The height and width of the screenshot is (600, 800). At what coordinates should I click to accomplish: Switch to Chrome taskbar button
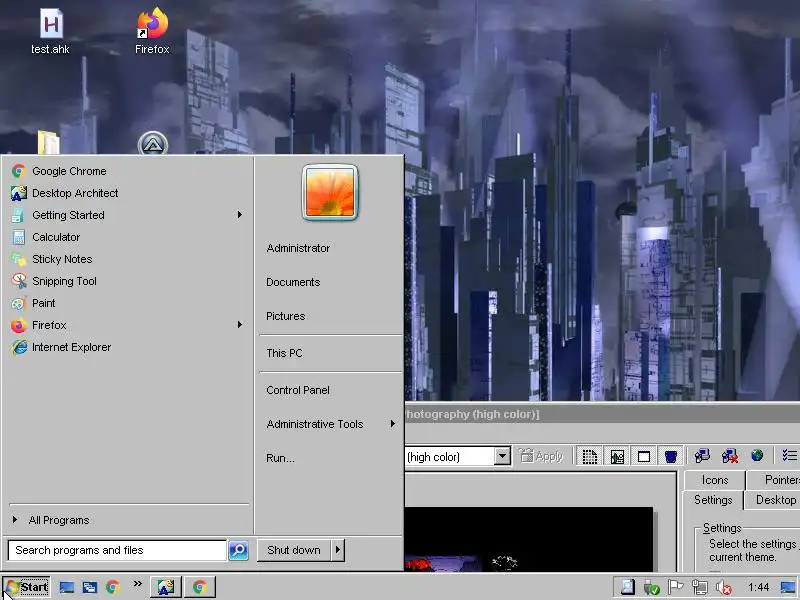[200, 587]
